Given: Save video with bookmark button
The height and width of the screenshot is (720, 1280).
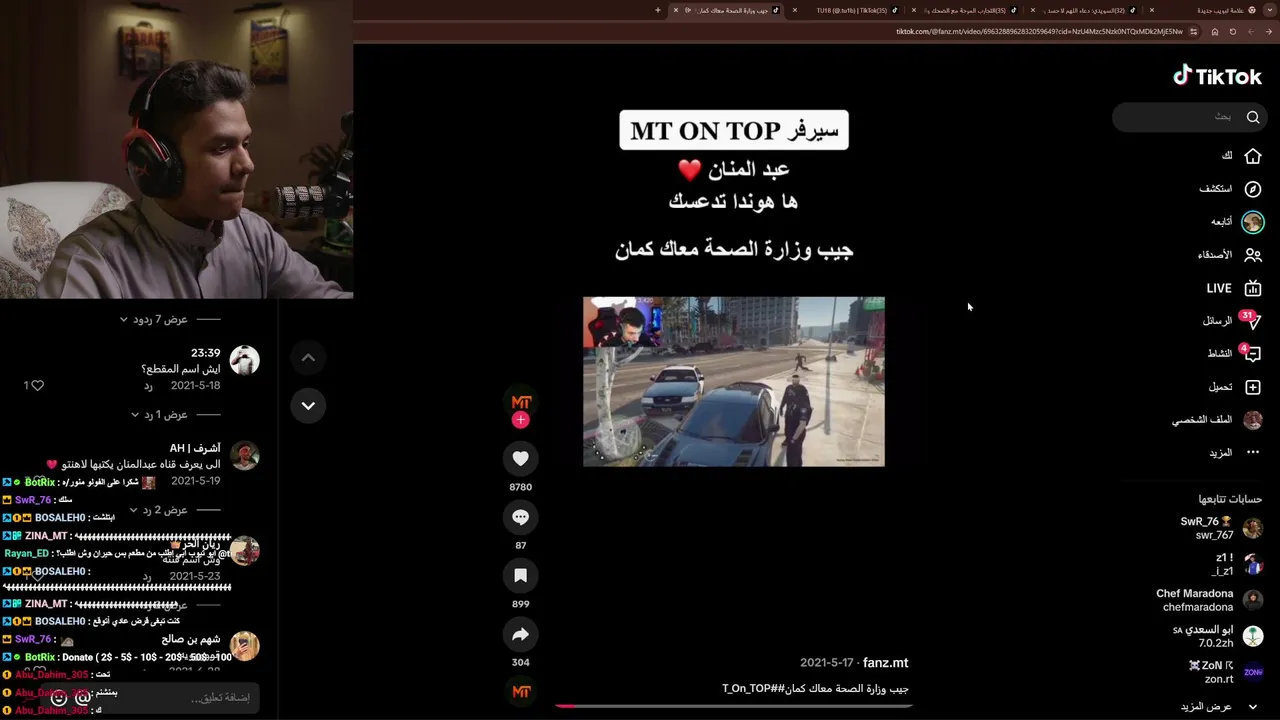Looking at the screenshot, I should [520, 575].
